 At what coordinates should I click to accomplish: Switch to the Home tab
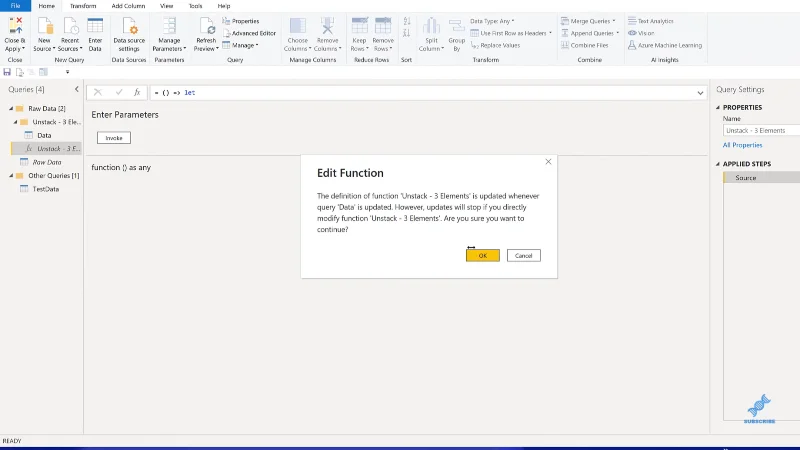coord(46,6)
